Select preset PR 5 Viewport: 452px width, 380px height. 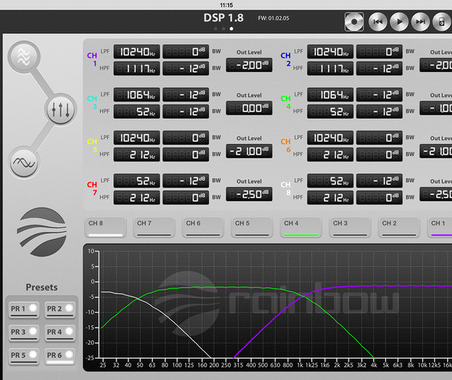pyautogui.click(x=24, y=356)
